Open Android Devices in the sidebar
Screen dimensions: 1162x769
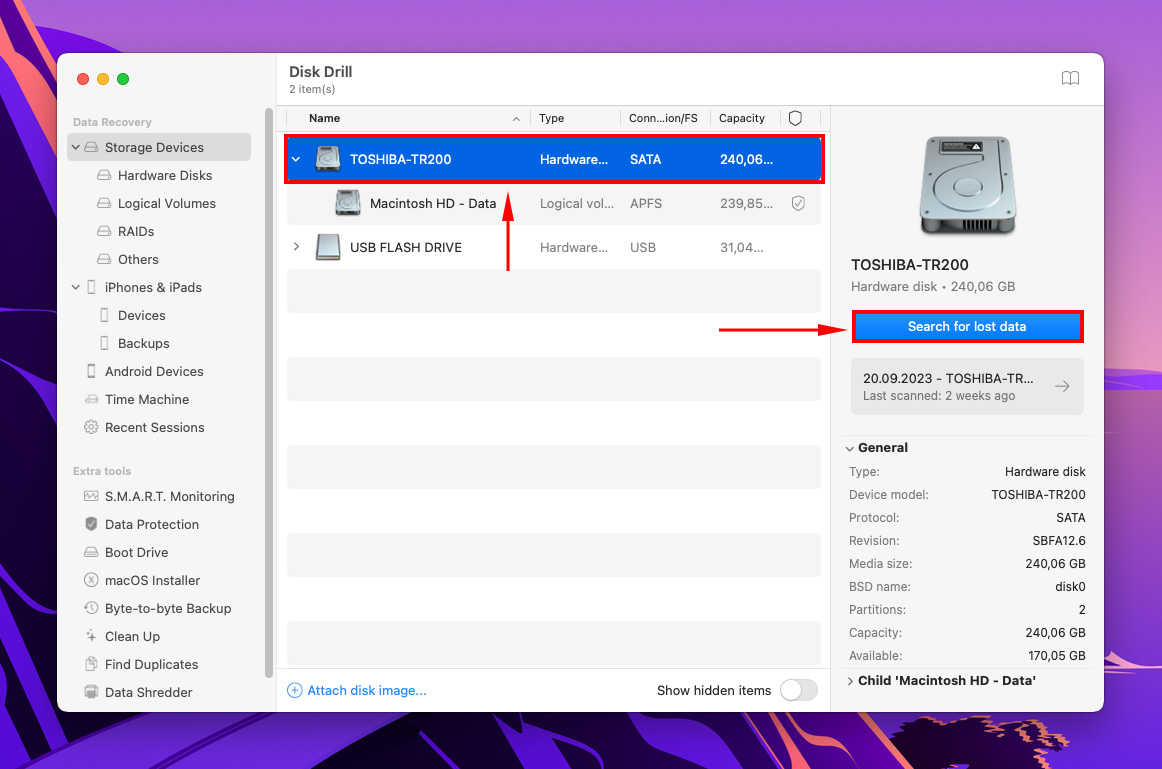(x=154, y=371)
